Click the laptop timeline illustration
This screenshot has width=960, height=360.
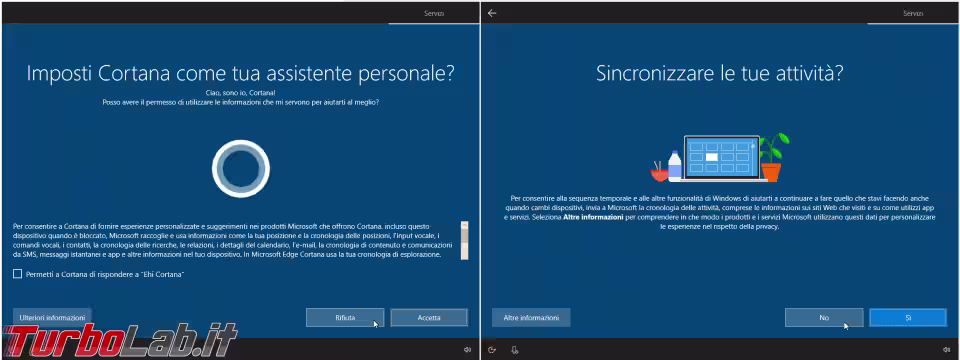point(720,158)
